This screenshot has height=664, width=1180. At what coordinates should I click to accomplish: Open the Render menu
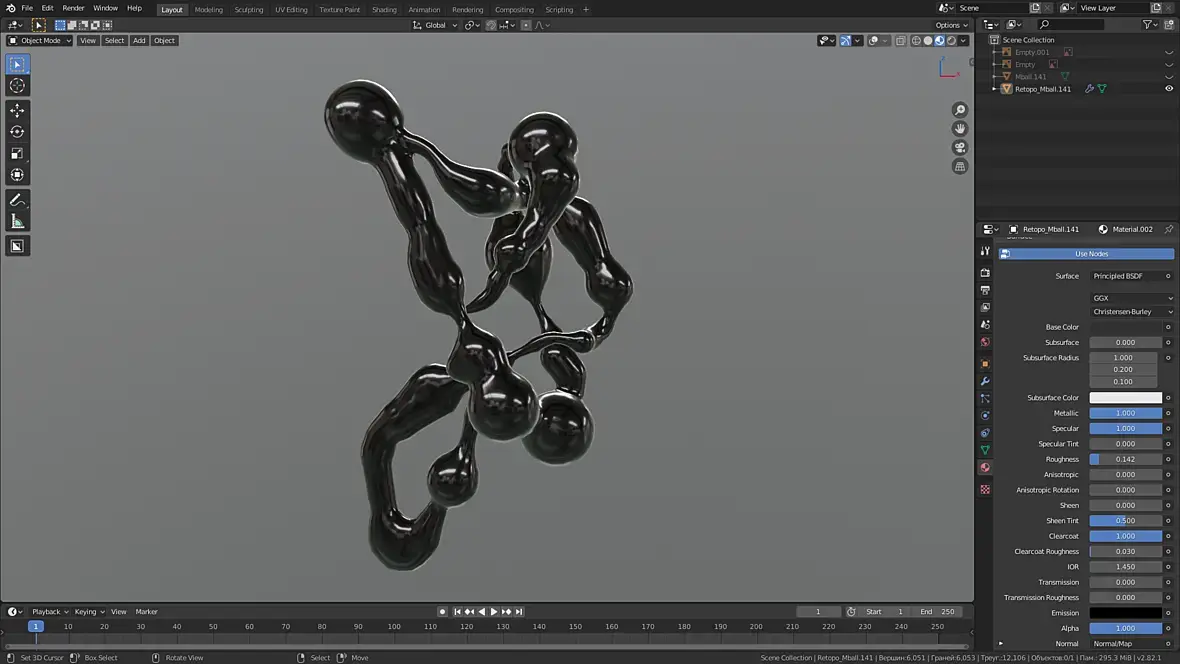[73, 8]
